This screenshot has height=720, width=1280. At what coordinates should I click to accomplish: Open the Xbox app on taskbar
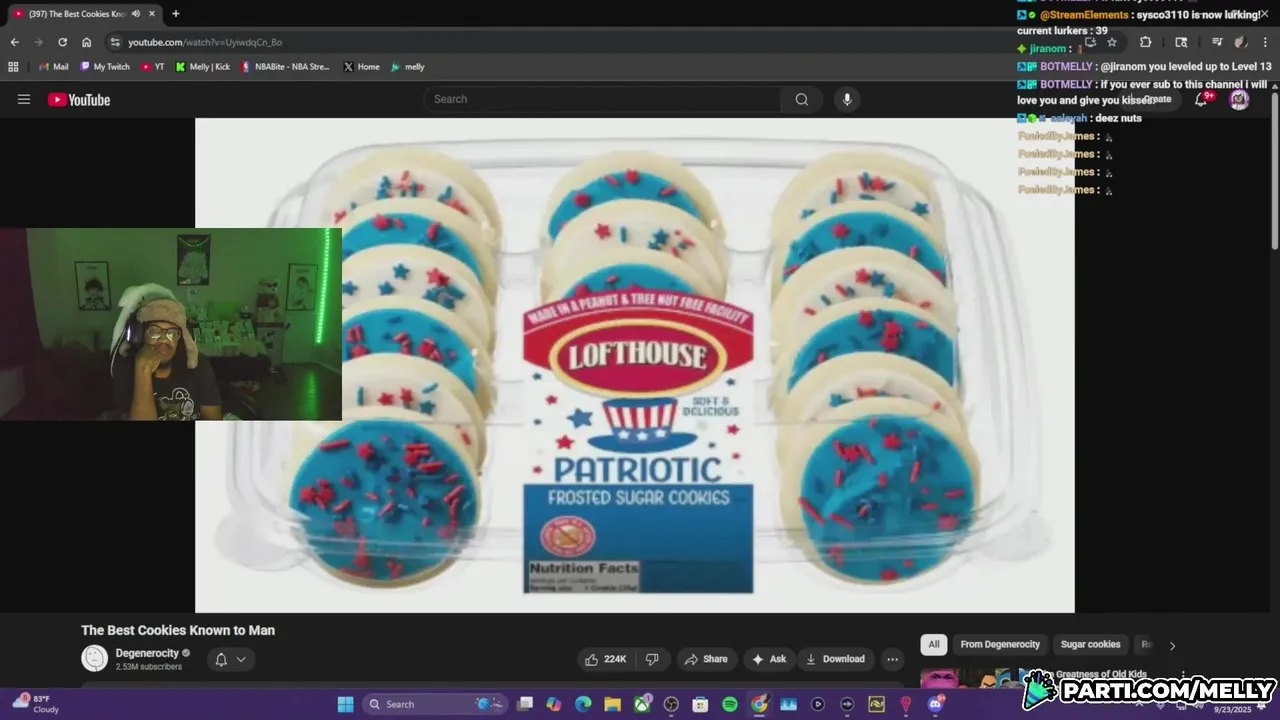(x=642, y=704)
